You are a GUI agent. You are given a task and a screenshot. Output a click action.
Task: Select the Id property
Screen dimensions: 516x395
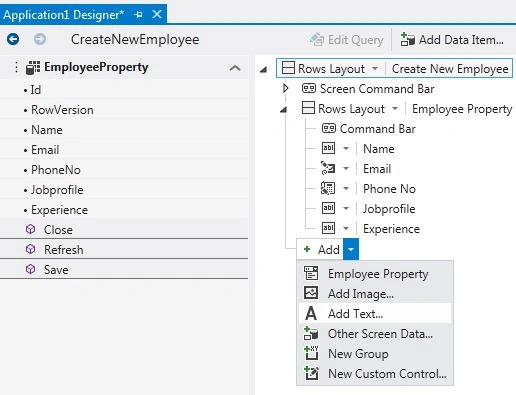click(36, 90)
